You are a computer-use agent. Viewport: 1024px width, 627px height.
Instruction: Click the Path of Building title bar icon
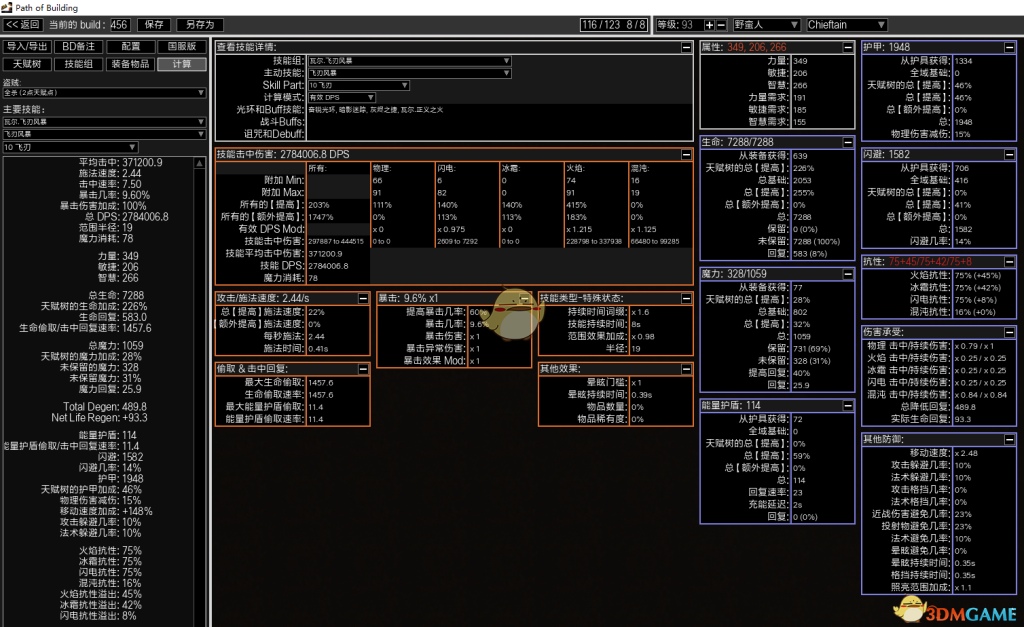7,7
